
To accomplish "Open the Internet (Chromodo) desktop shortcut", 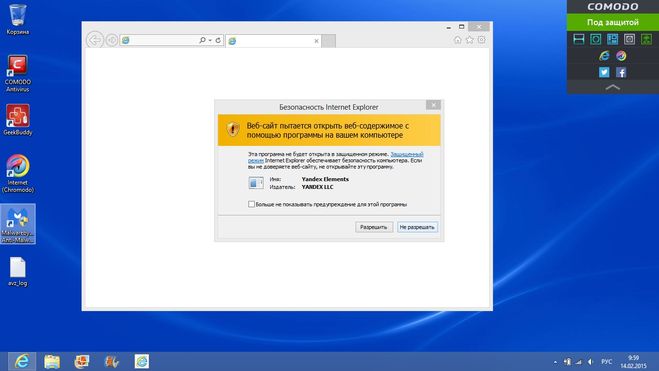I will click(x=18, y=174).
